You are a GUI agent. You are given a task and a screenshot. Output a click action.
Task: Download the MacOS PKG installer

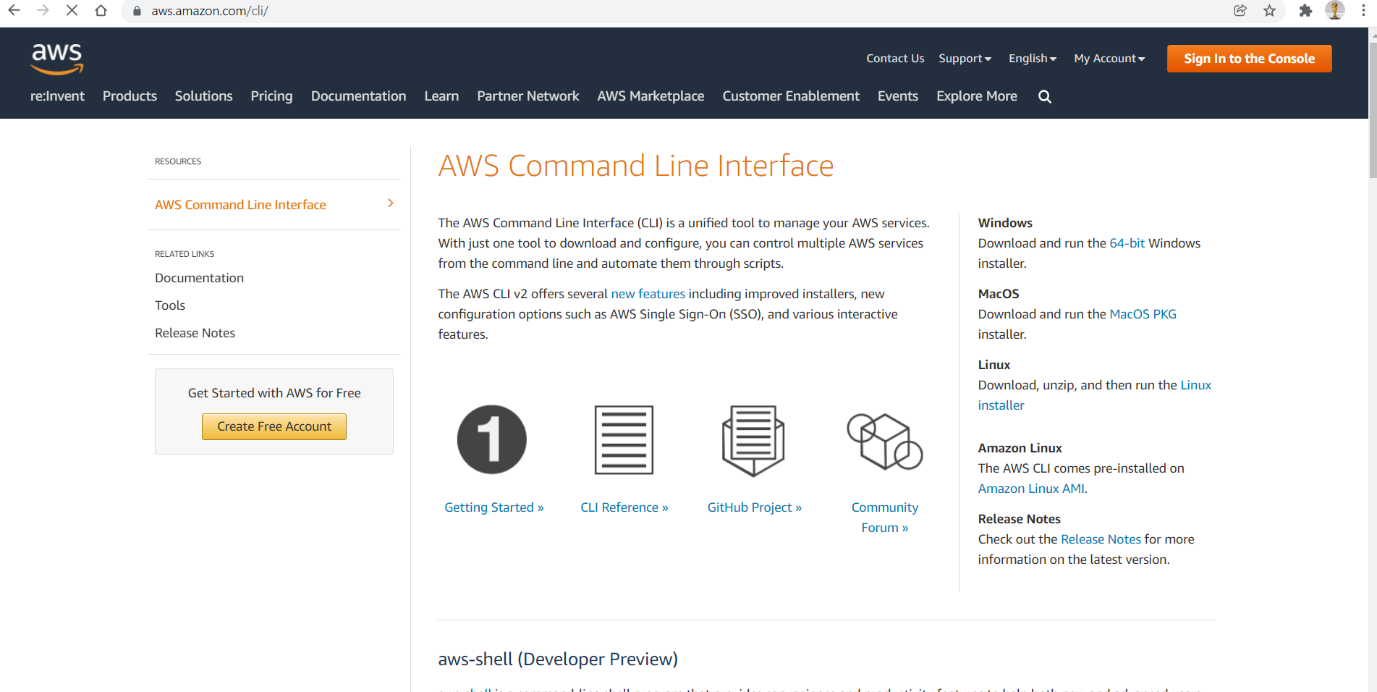1143,314
